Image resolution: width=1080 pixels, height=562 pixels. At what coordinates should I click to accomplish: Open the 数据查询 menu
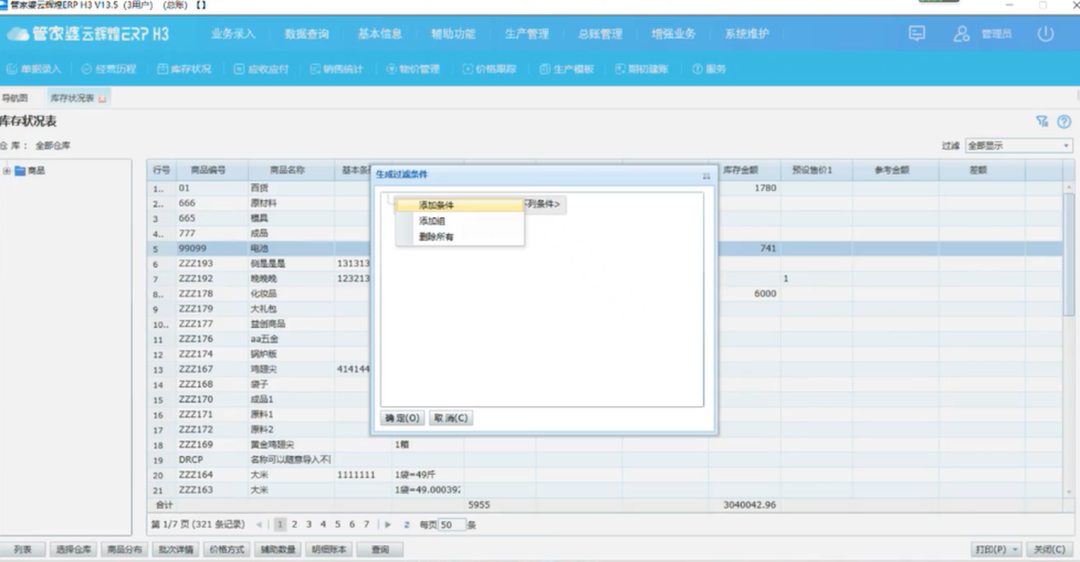307,34
